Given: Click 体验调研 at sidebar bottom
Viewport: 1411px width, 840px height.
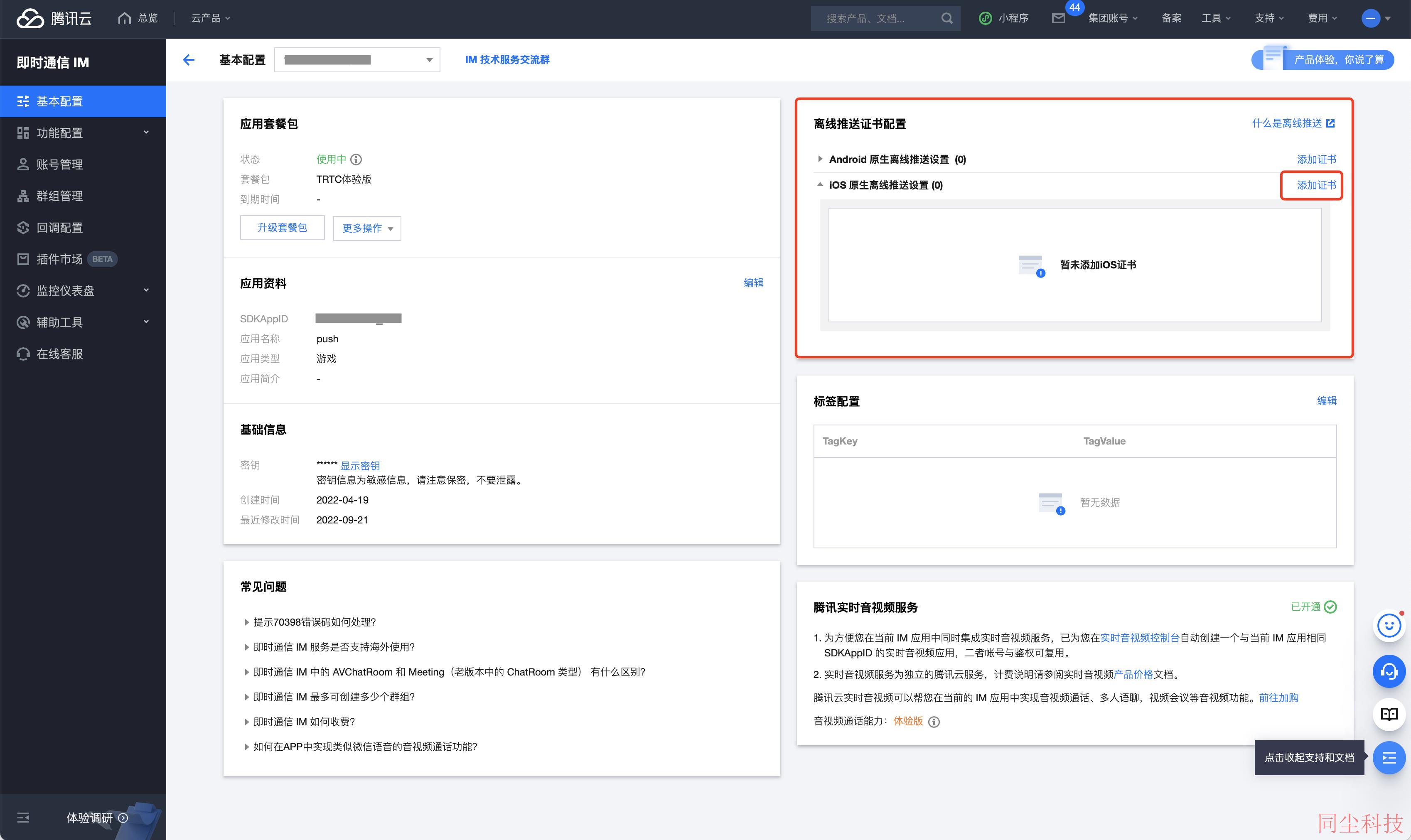Looking at the screenshot, I should point(97,817).
